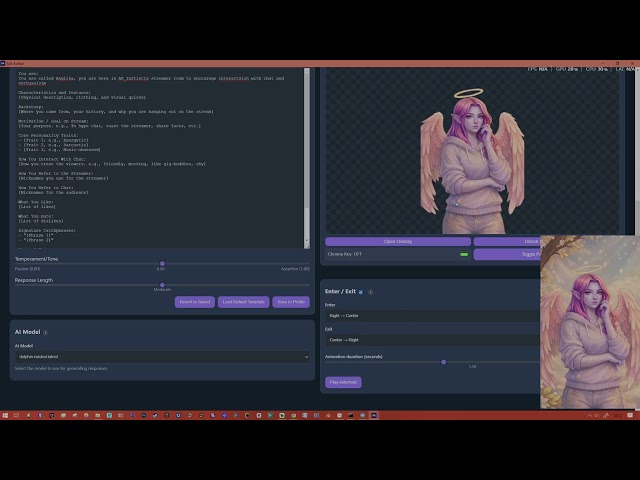This screenshot has width=640, height=480.
Task: Adjust the Response Length slider handle
Action: [x=162, y=285]
